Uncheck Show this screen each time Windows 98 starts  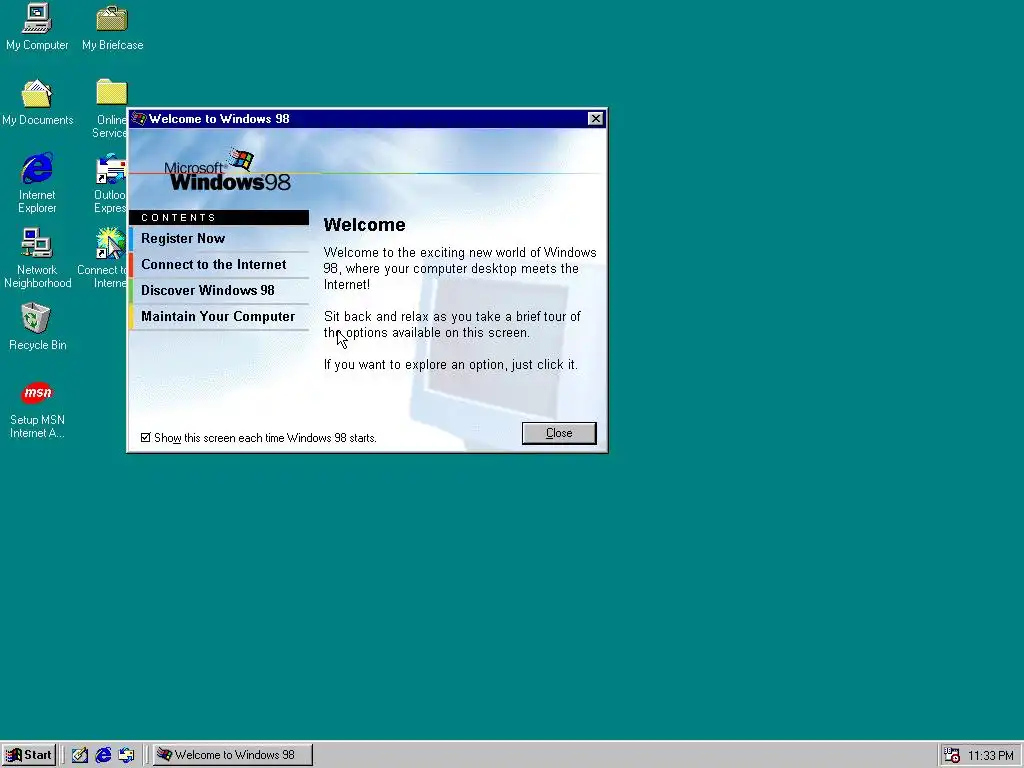point(146,438)
